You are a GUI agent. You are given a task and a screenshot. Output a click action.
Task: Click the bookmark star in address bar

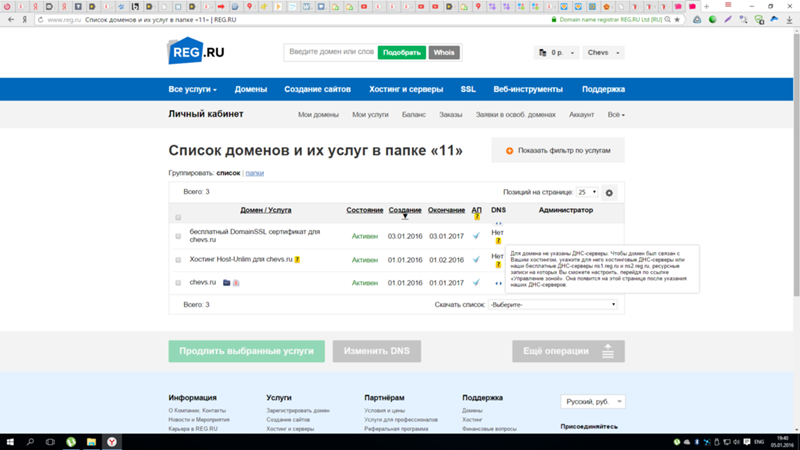tap(677, 19)
